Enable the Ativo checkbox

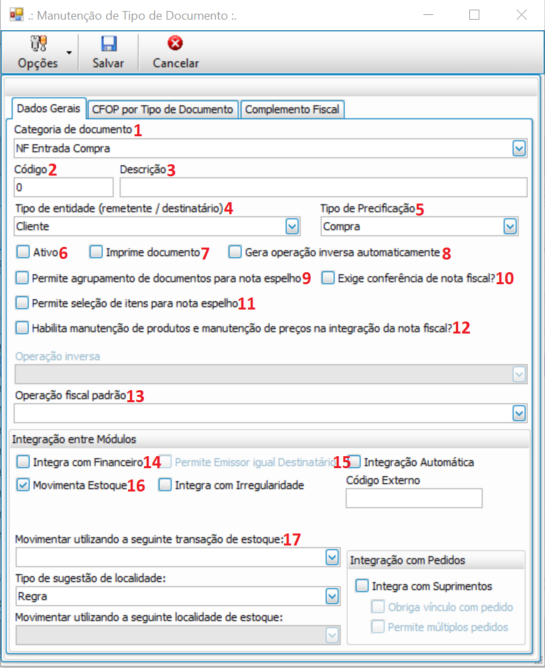coord(23,252)
